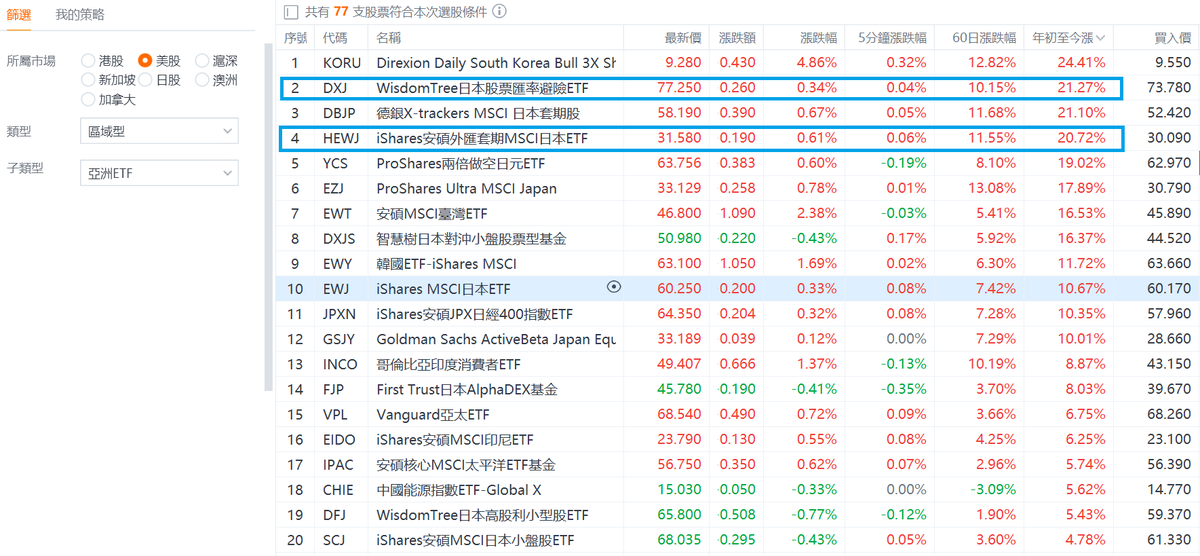Select the INCO ticker code
The width and height of the screenshot is (1200, 556).
tap(340, 364)
